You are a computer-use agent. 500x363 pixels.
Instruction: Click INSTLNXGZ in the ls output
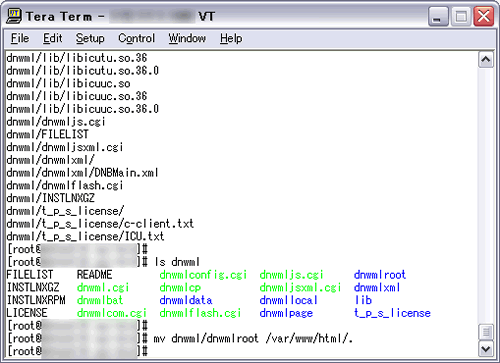coord(33,287)
